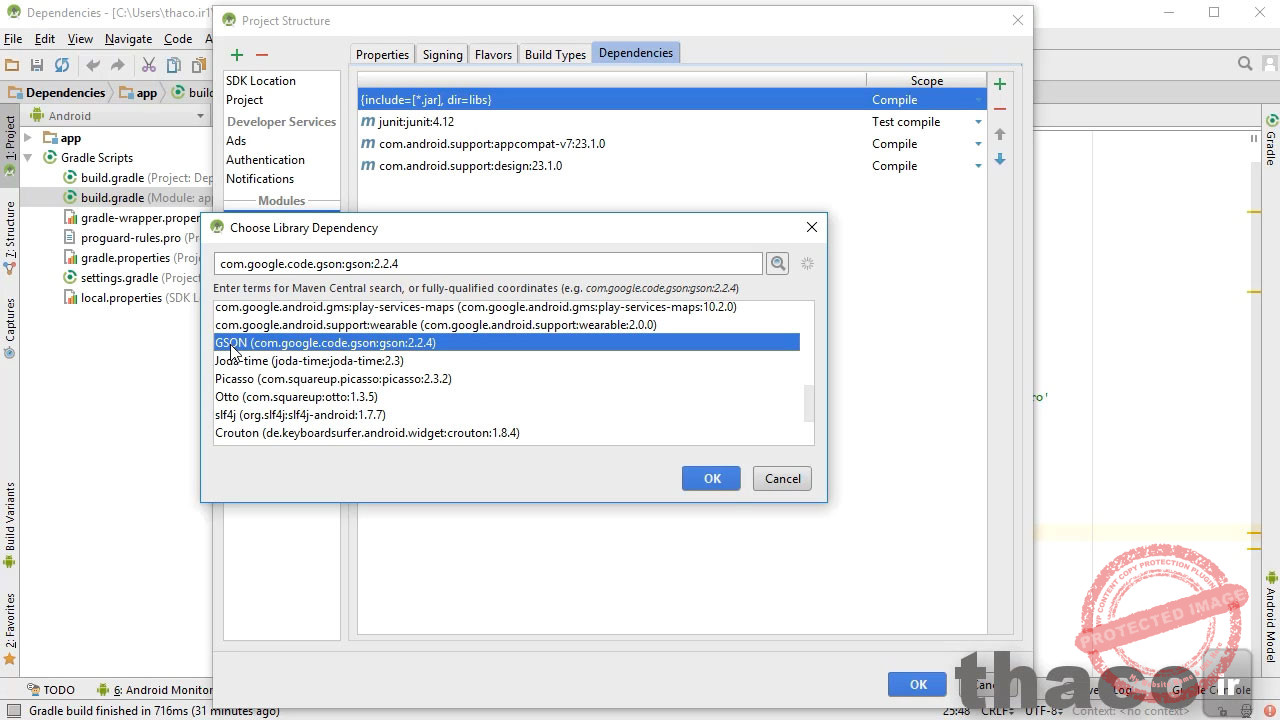Click the Maven coordinates search field
1280x720 pixels.
[x=488, y=262]
